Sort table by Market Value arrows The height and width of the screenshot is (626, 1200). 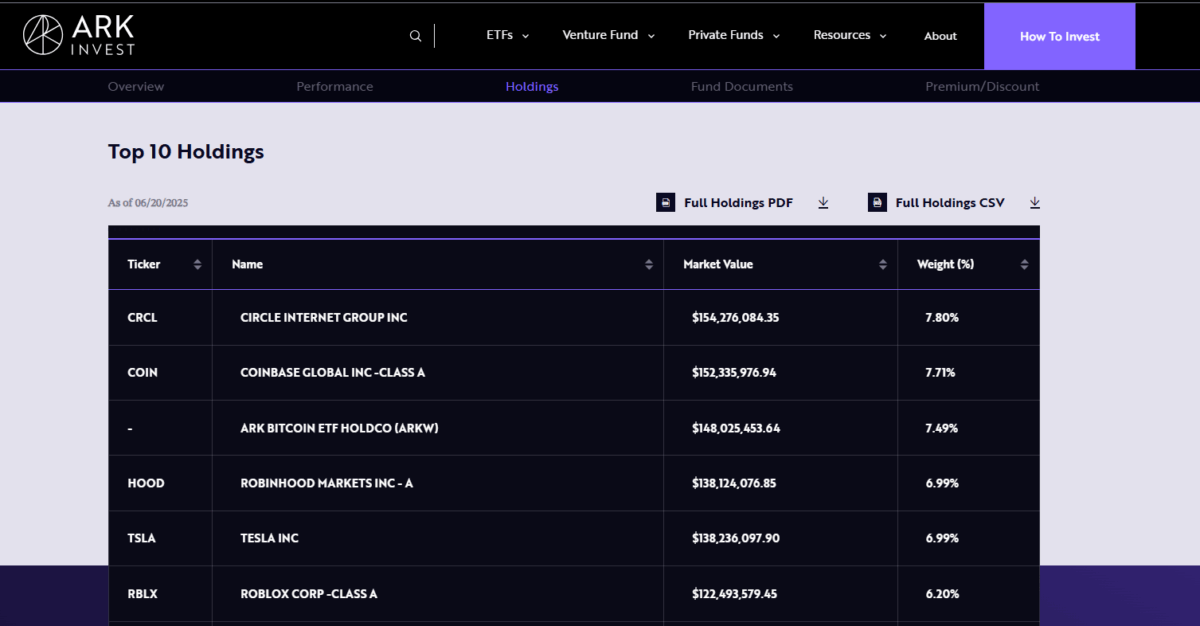[x=882, y=265]
